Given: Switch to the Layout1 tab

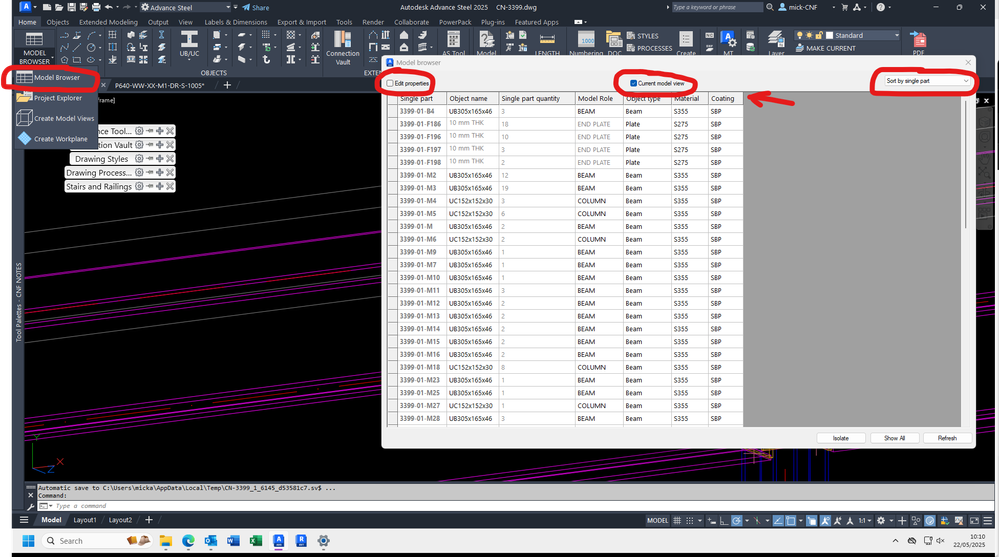Looking at the screenshot, I should pos(85,520).
